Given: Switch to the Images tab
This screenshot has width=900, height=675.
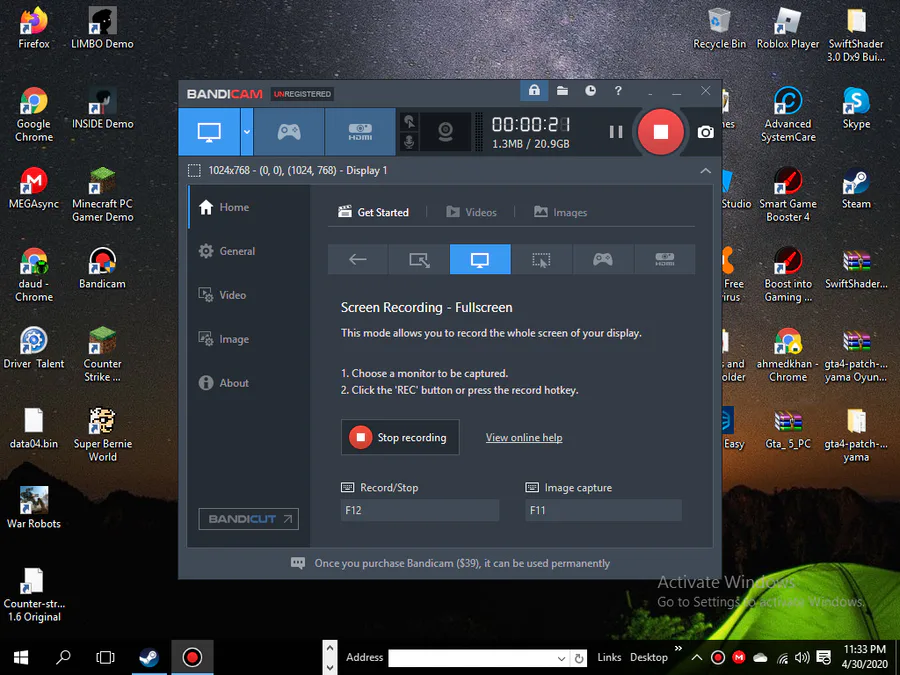Looking at the screenshot, I should point(560,212).
